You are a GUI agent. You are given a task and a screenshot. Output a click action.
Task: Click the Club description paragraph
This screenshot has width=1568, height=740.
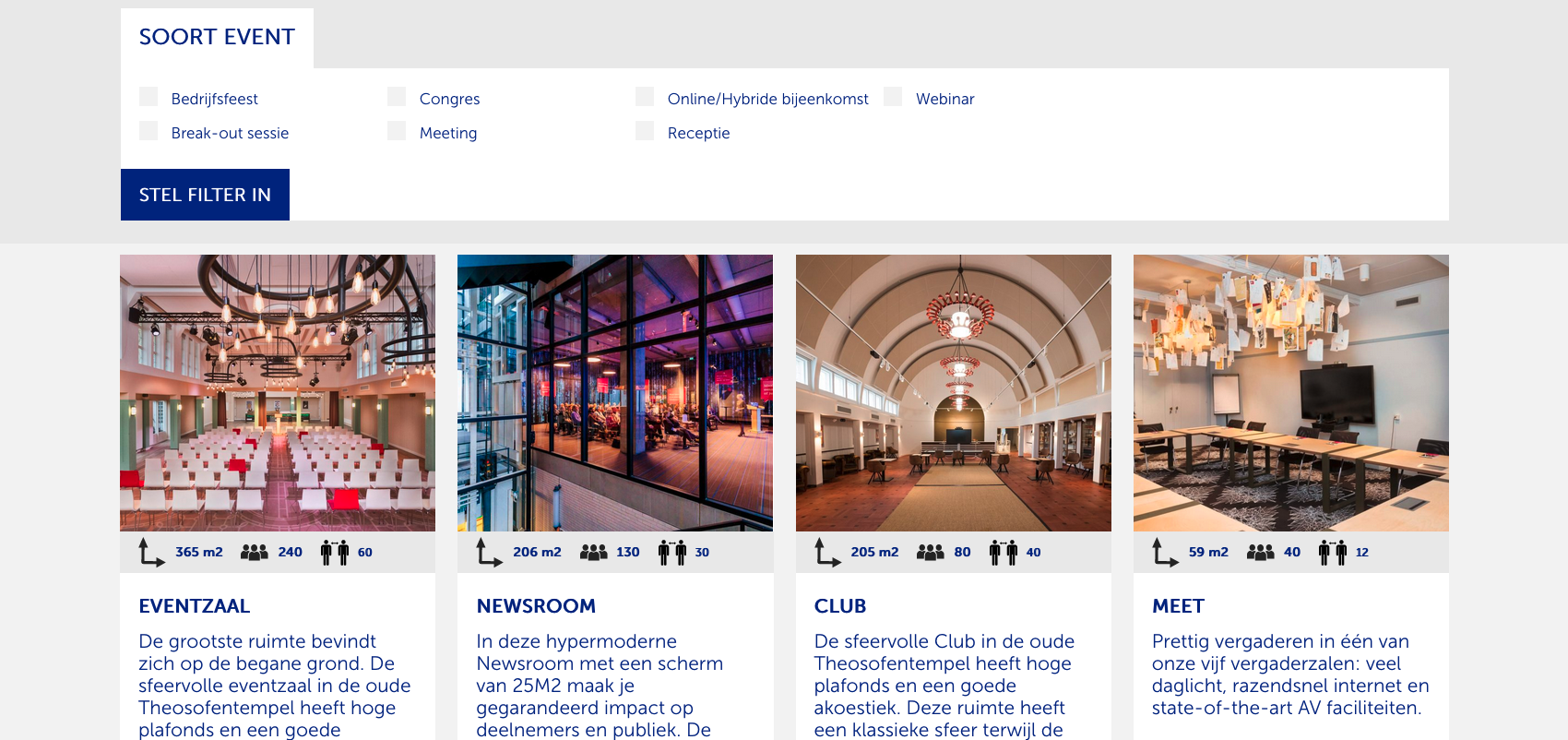(x=944, y=685)
